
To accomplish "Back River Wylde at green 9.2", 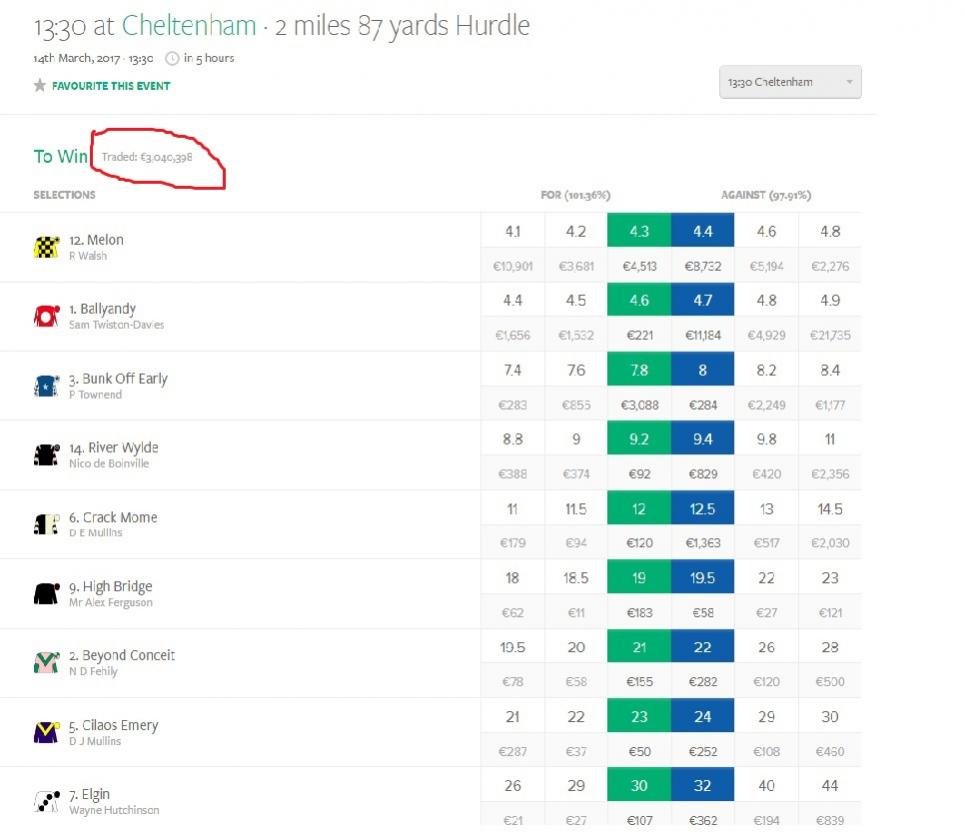I will (x=639, y=438).
